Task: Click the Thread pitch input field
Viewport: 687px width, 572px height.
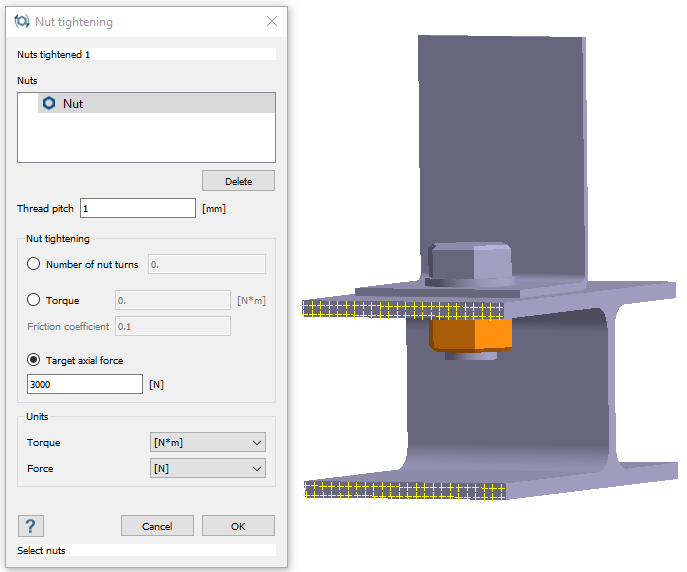Action: (138, 208)
